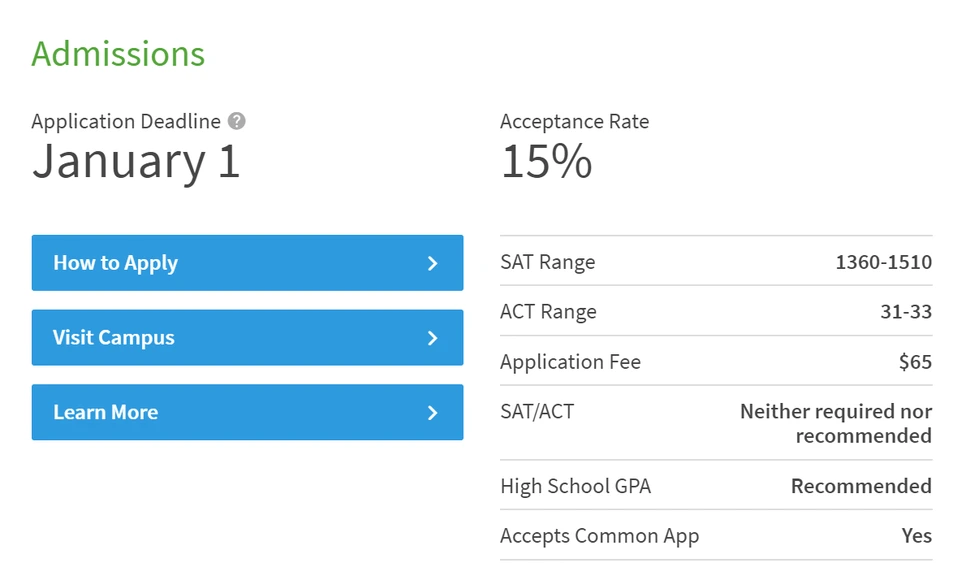Click the Application Deadline label
This screenshot has width=966, height=563.
click(x=126, y=121)
